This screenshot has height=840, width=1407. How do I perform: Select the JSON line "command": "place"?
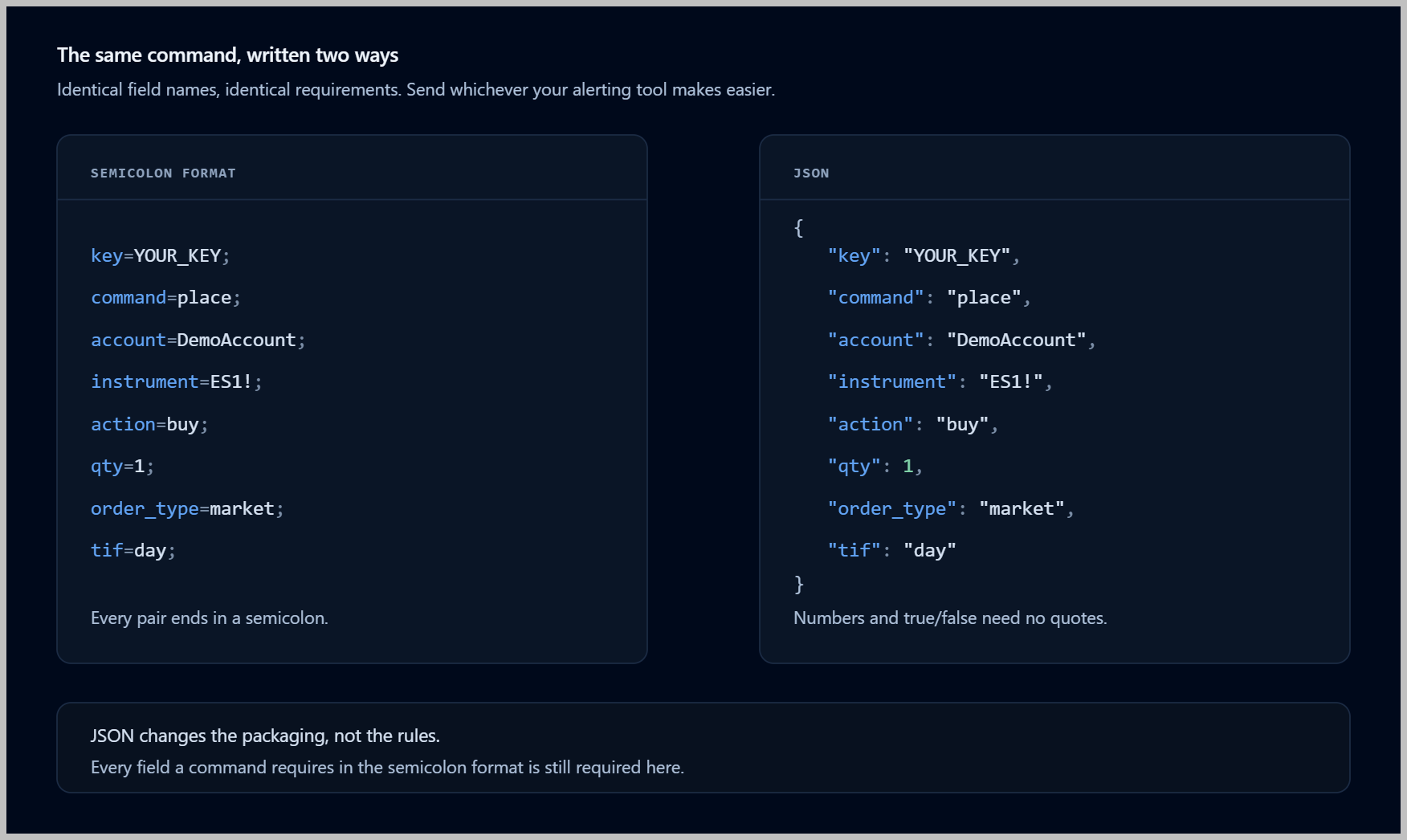(929, 298)
